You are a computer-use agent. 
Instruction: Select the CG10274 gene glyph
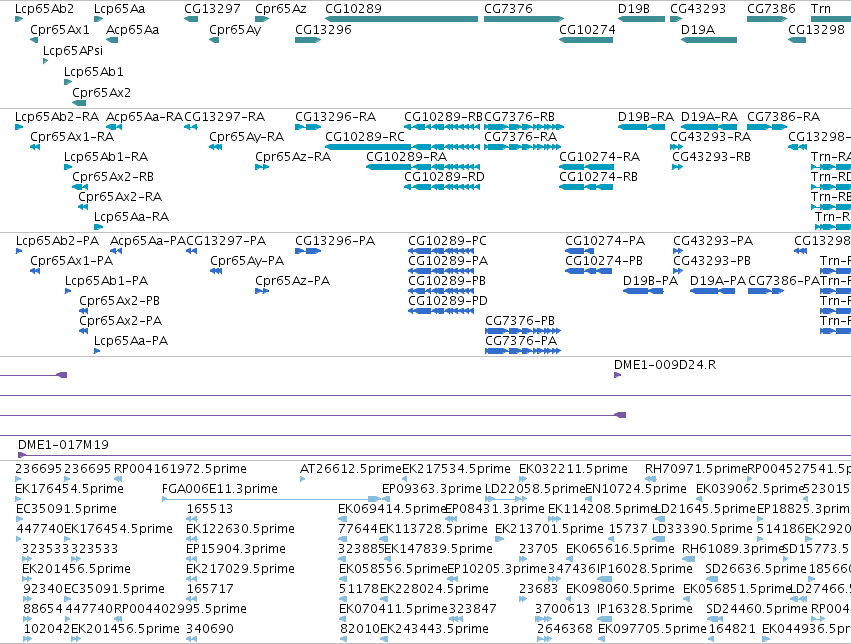click(586, 40)
